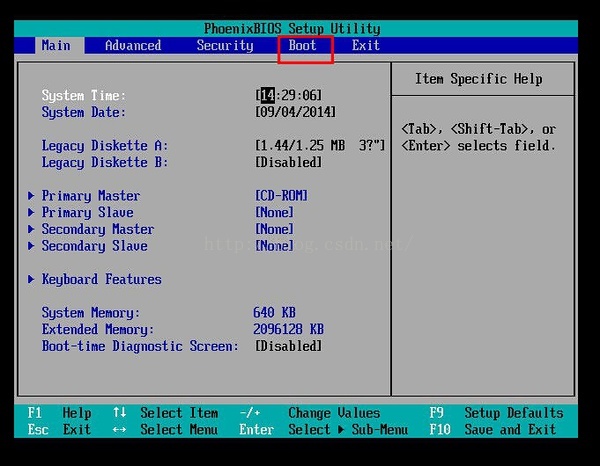The width and height of the screenshot is (600, 466).
Task: Click the Legacy Diskette B label
Action: [x=105, y=163]
